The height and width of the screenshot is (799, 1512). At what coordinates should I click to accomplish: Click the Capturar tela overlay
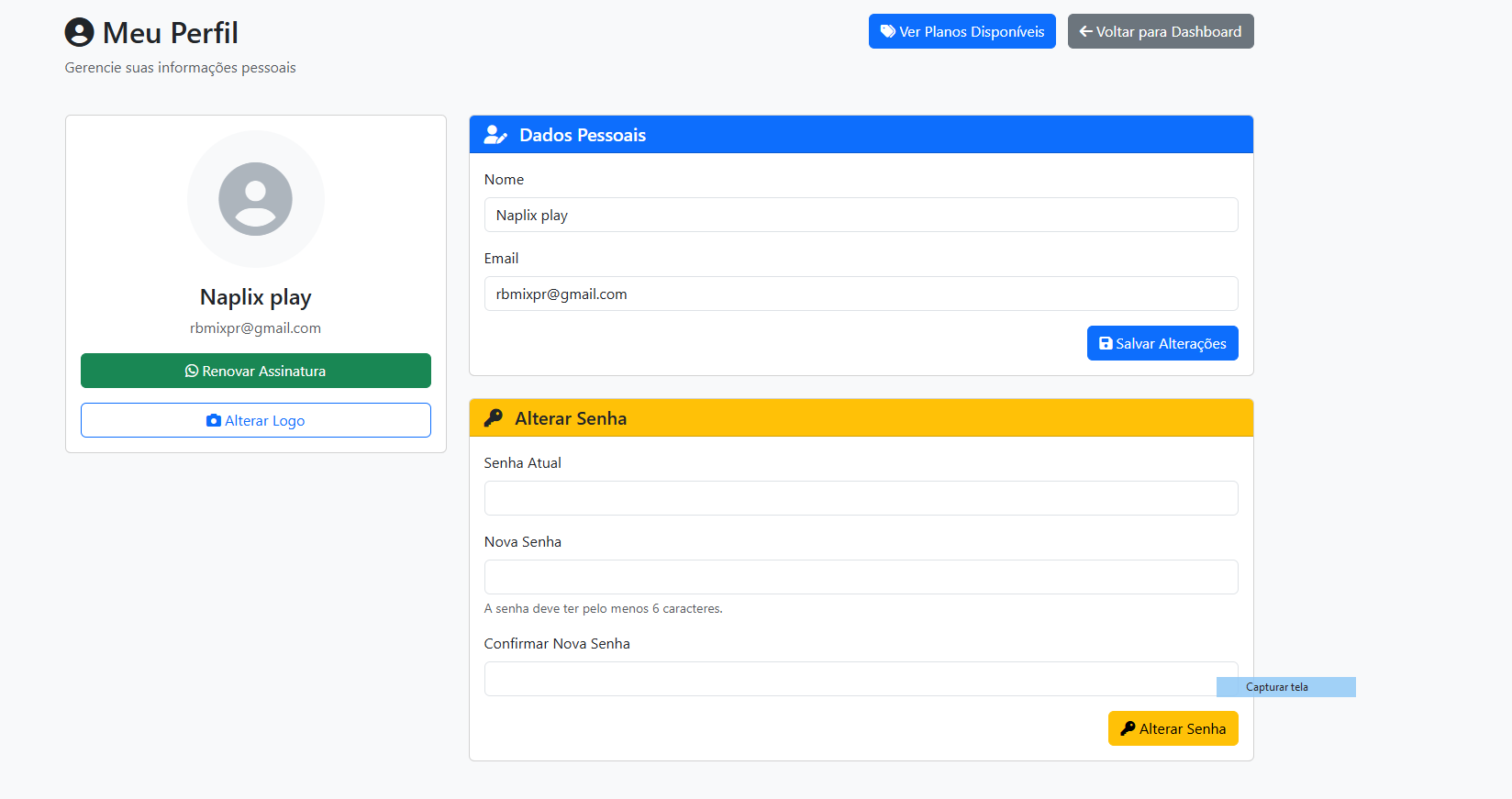click(x=1285, y=687)
